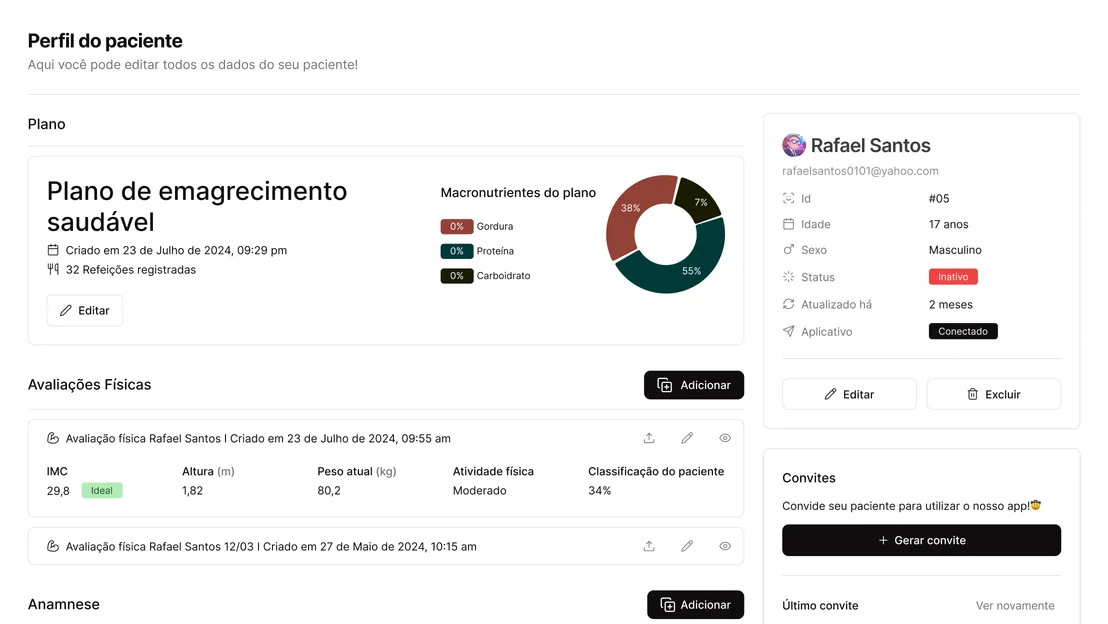This screenshot has width=1108, height=624.
Task: Click the red Inativo status badge
Action: tap(952, 277)
